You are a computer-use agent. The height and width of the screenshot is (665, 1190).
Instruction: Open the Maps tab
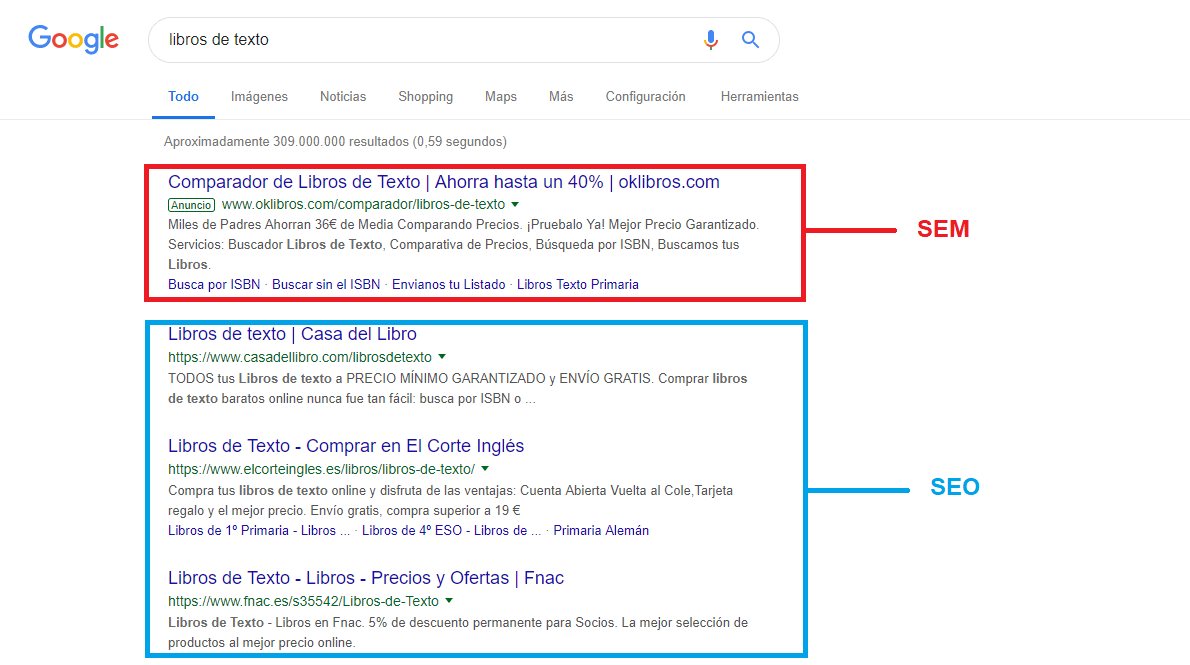click(x=501, y=96)
